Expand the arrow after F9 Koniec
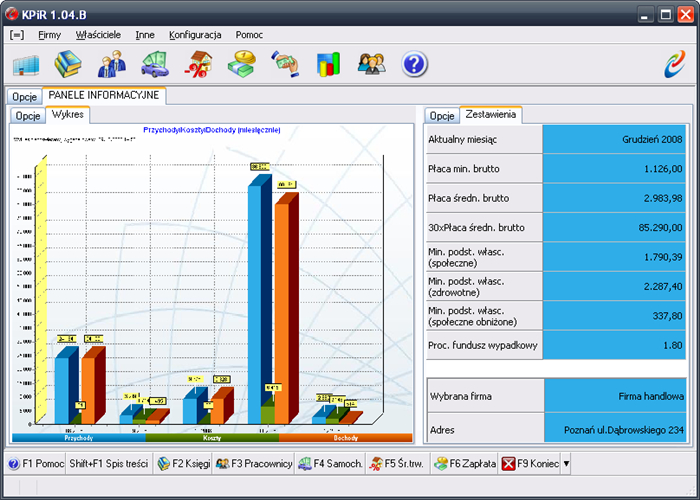The width and height of the screenshot is (700, 500). 567,464
